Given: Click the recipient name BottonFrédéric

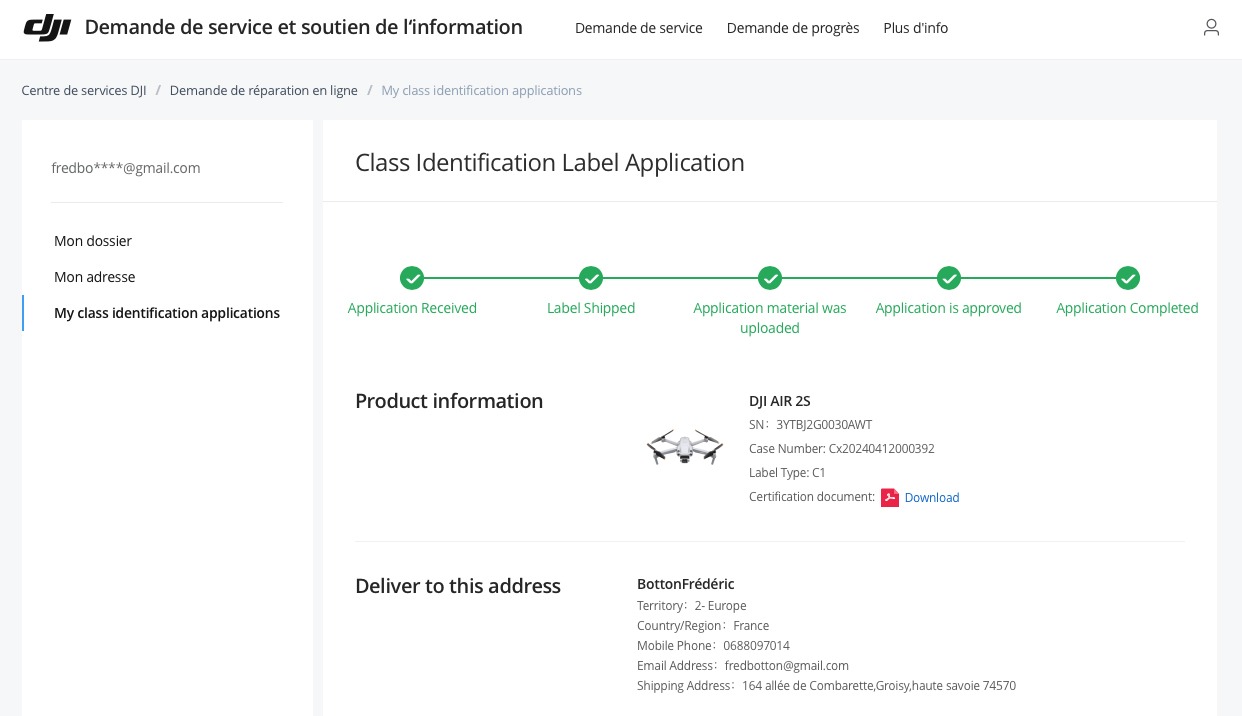Looking at the screenshot, I should click(686, 584).
